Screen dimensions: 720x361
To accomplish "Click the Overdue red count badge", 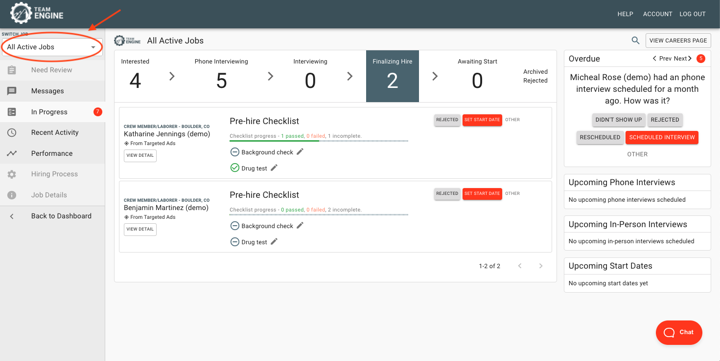I will pyautogui.click(x=701, y=58).
